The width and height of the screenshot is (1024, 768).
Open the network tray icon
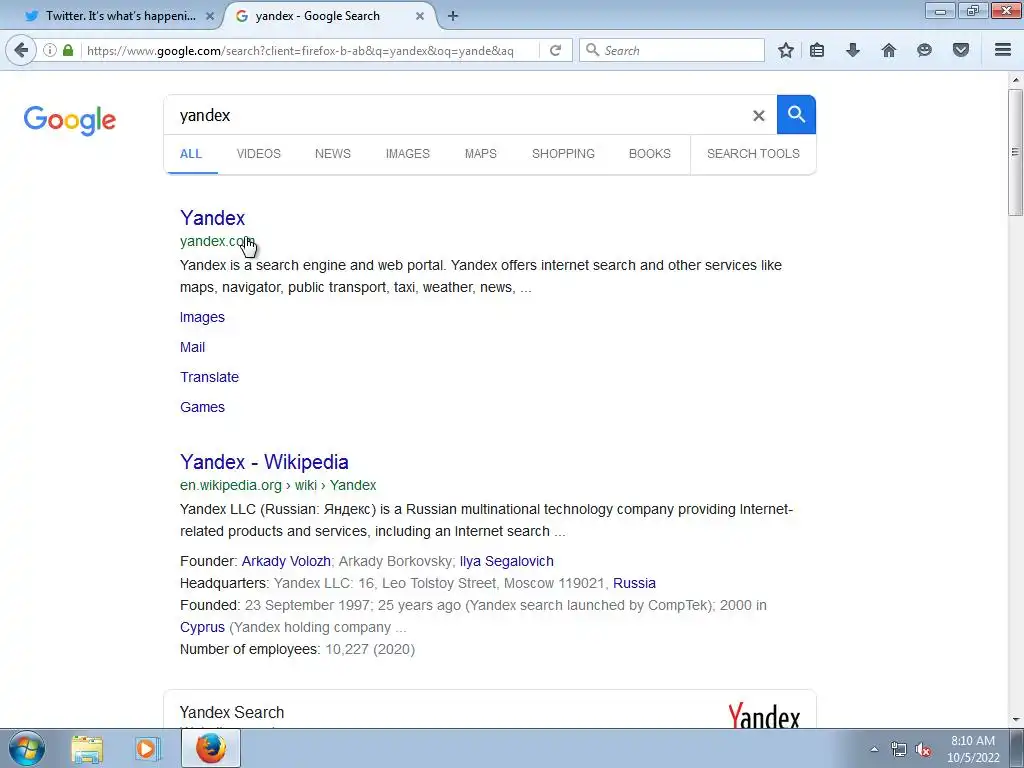(x=899, y=750)
